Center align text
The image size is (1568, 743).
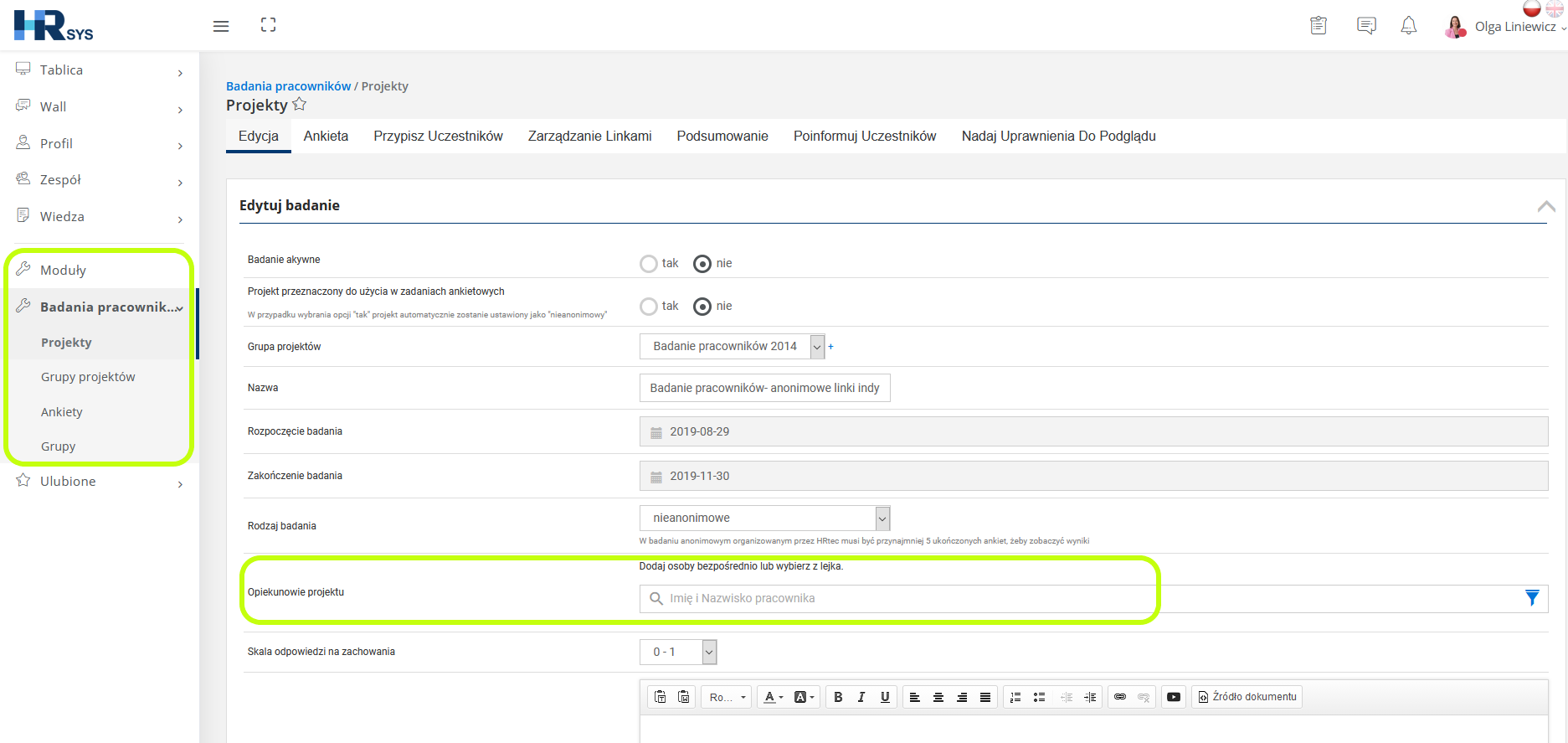(x=938, y=697)
